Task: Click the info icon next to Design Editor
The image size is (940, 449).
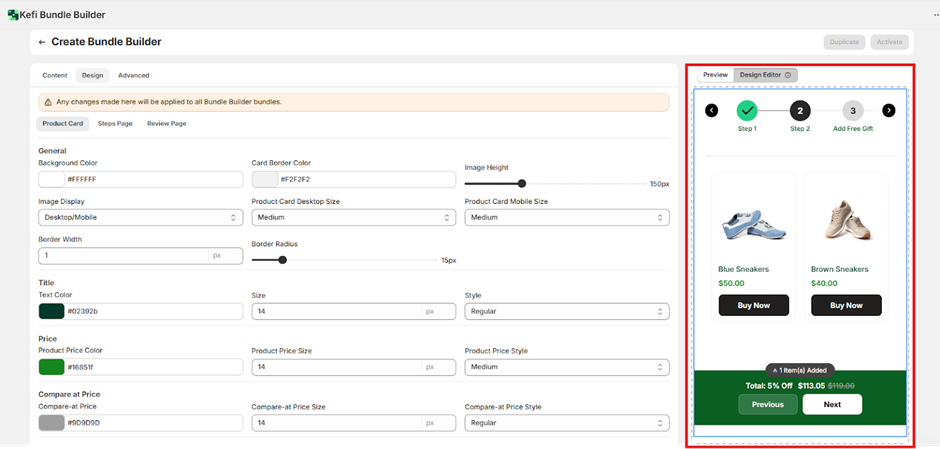Action: tap(788, 75)
